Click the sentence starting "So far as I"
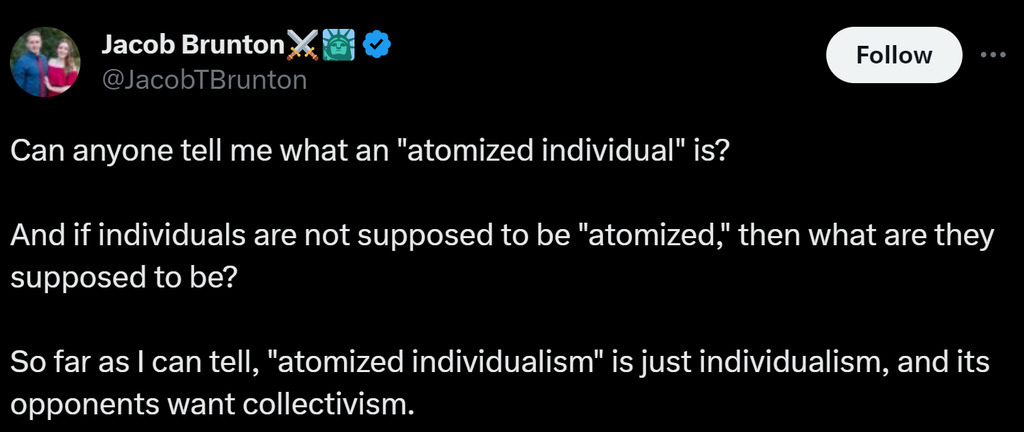Screen dimensions: 1024x432 coord(500,382)
